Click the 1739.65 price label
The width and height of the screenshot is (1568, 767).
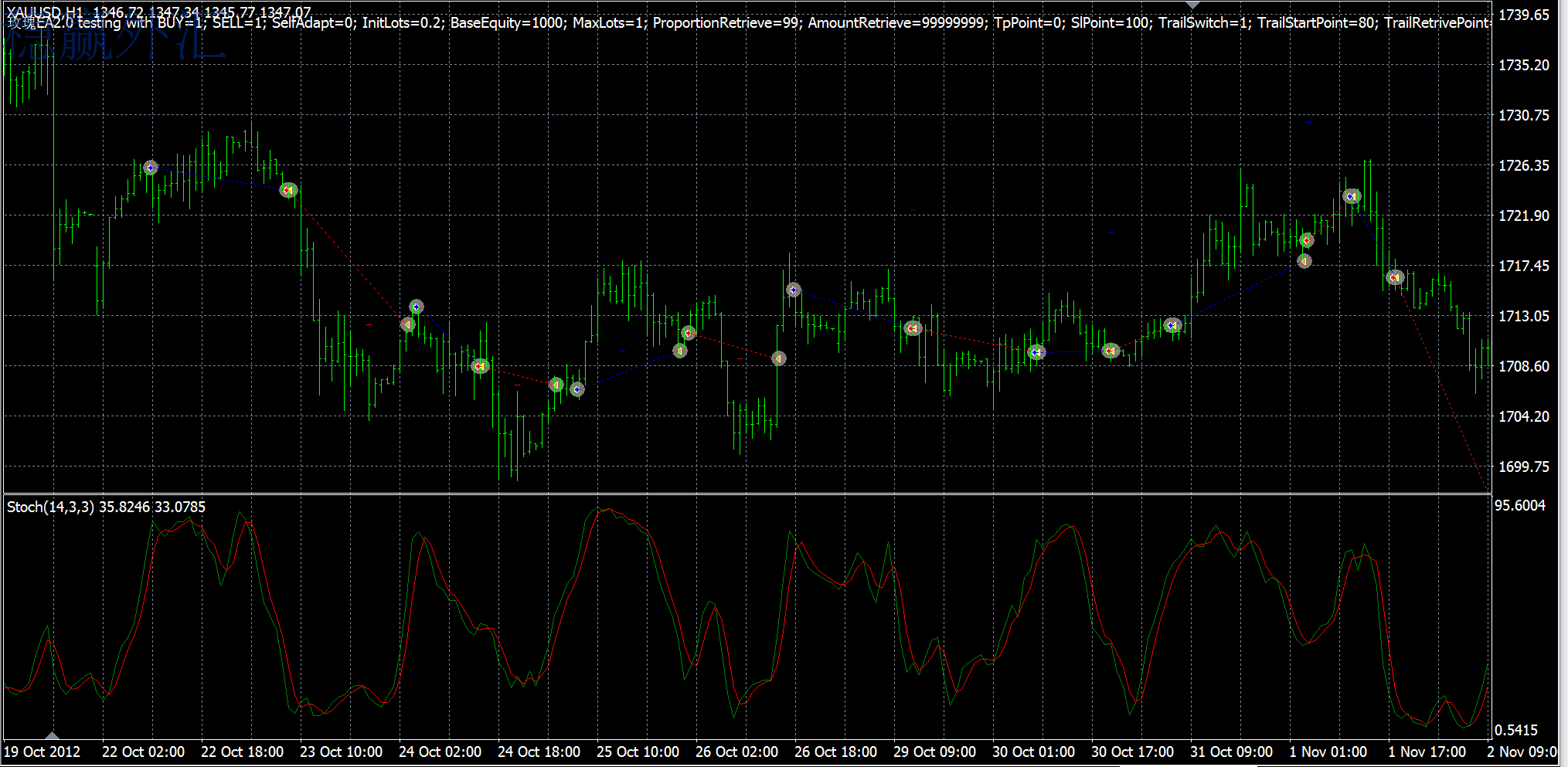click(x=1523, y=15)
